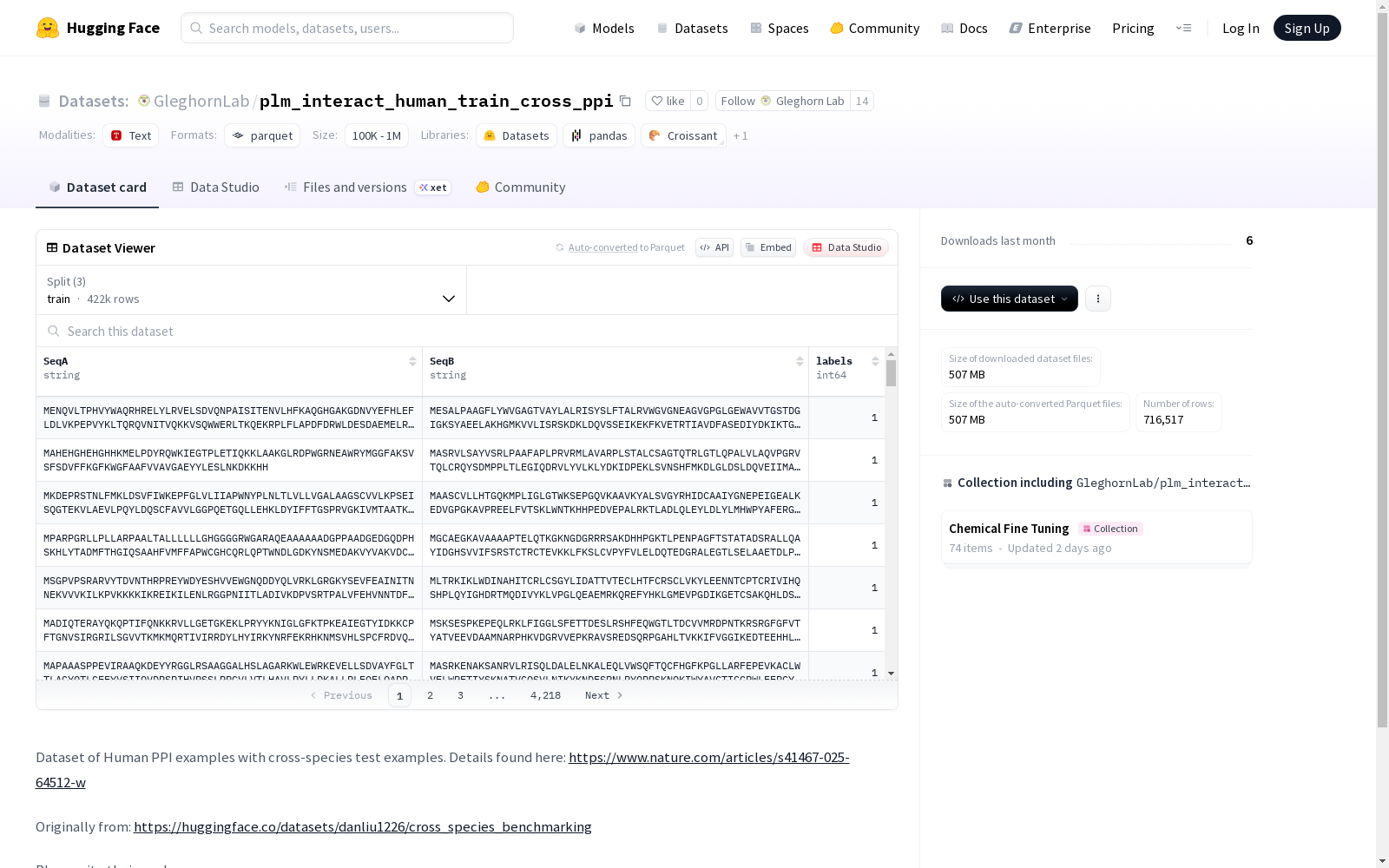
Task: Open the Enterprise navigation item
Action: [1050, 28]
